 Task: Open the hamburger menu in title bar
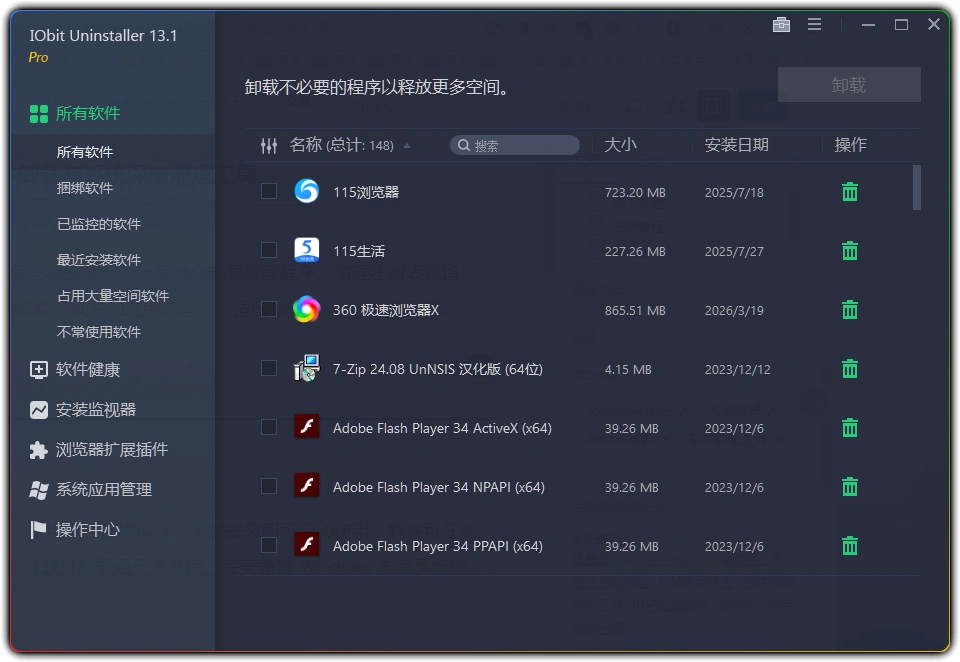pos(815,24)
